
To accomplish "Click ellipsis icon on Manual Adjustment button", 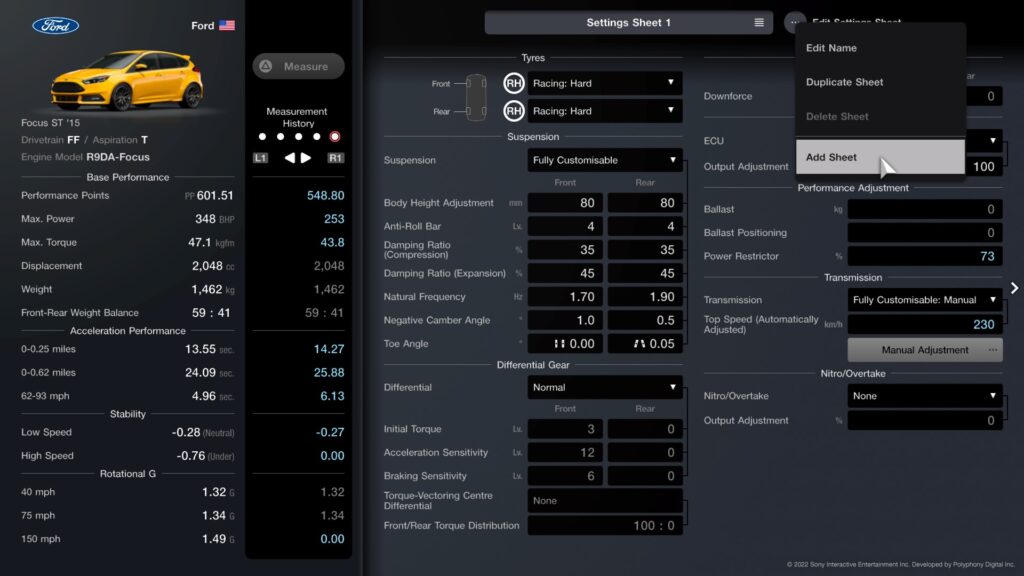I will (x=993, y=350).
